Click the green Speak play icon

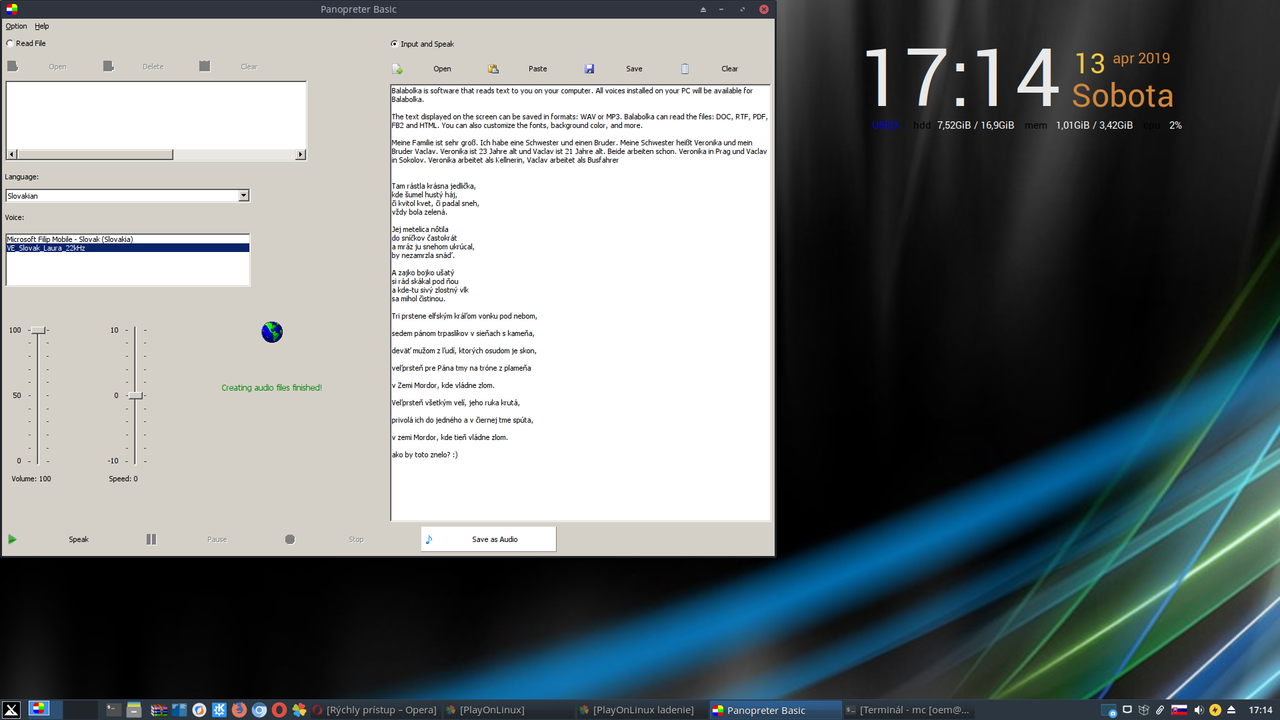pyautogui.click(x=12, y=540)
